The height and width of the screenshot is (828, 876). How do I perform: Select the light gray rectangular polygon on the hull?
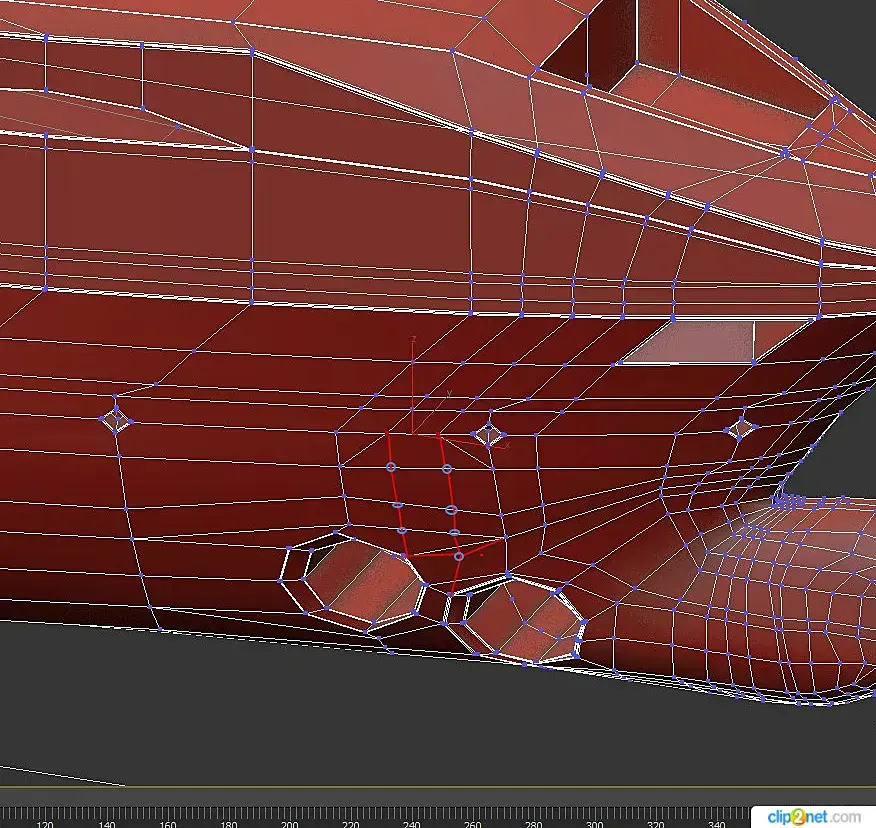690,342
